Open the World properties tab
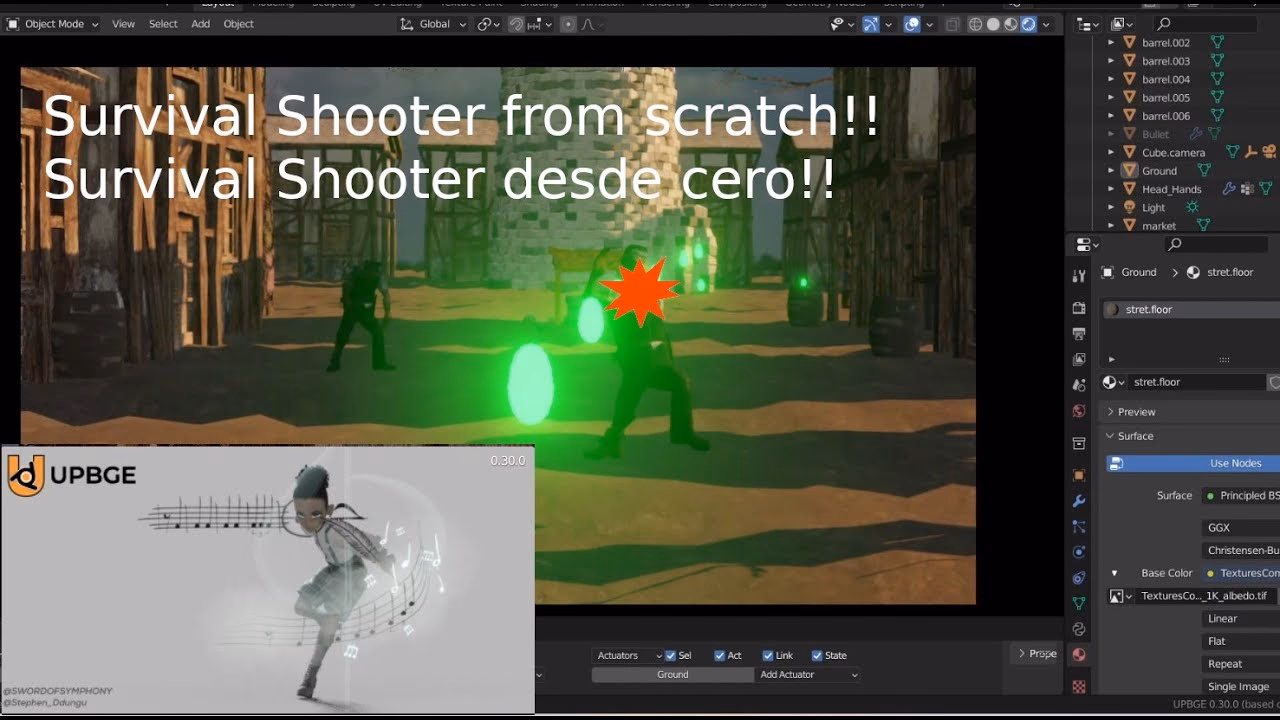The width and height of the screenshot is (1280, 720). coord(1078,411)
